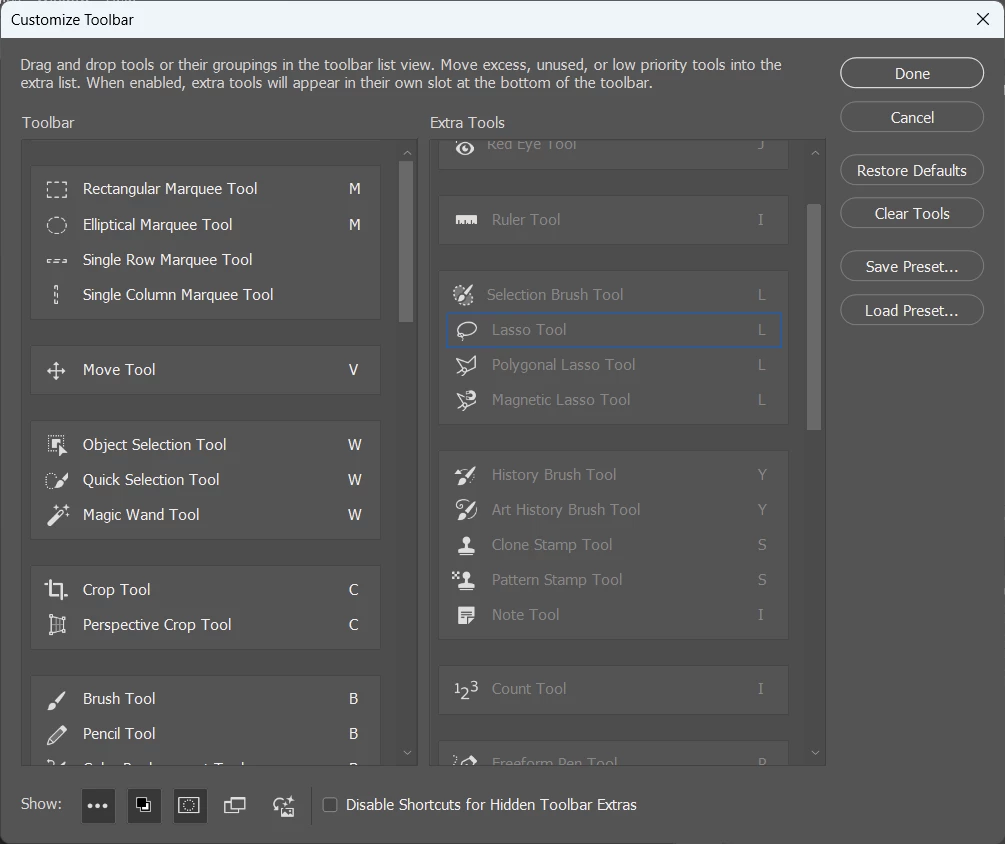
Task: Click Extra Tools scroll down arrow
Action: coord(815,753)
